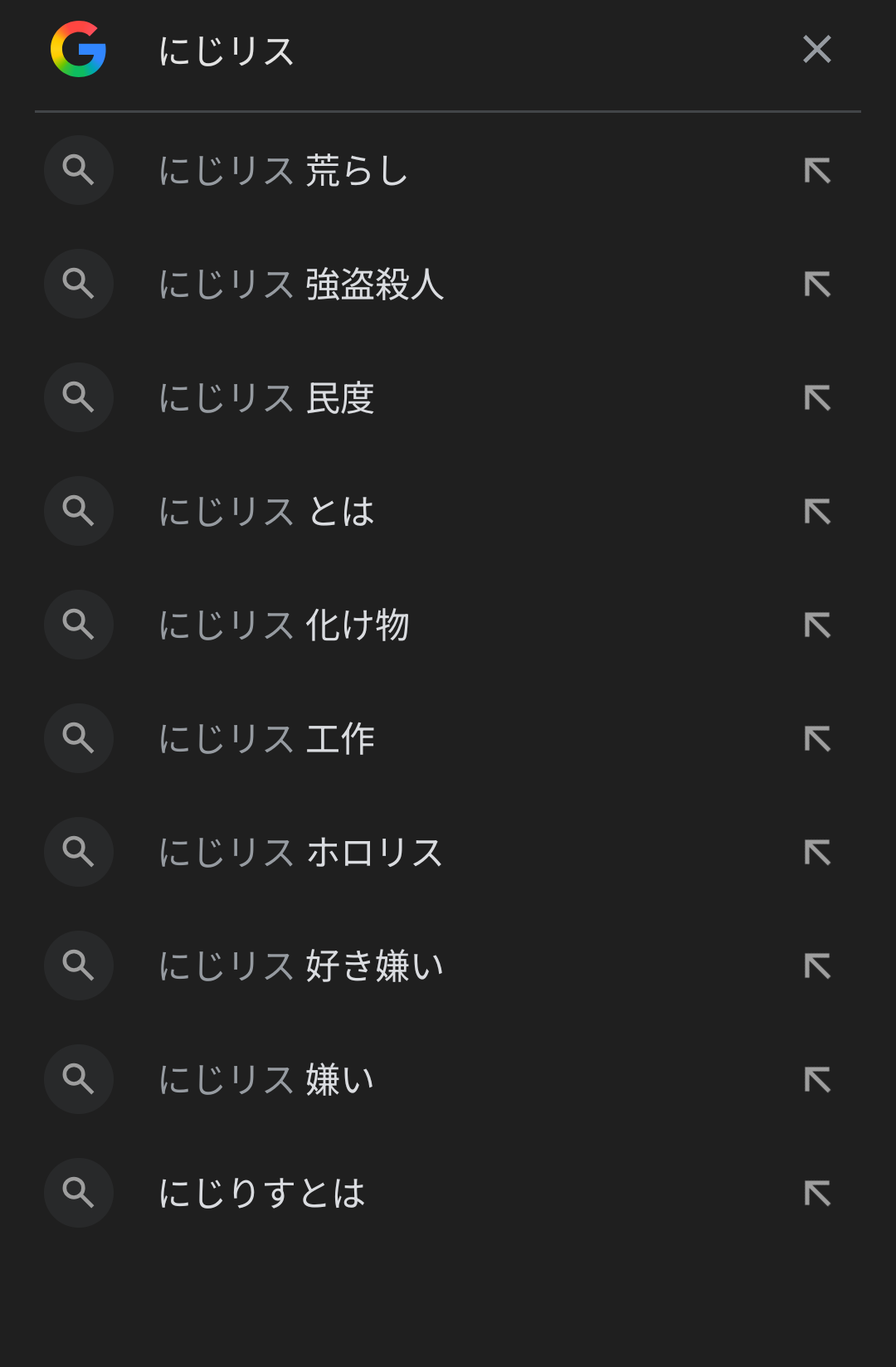Insert にじリス 強盗殺人 using arrow icon
Image resolution: width=896 pixels, height=1367 pixels.
tap(817, 285)
